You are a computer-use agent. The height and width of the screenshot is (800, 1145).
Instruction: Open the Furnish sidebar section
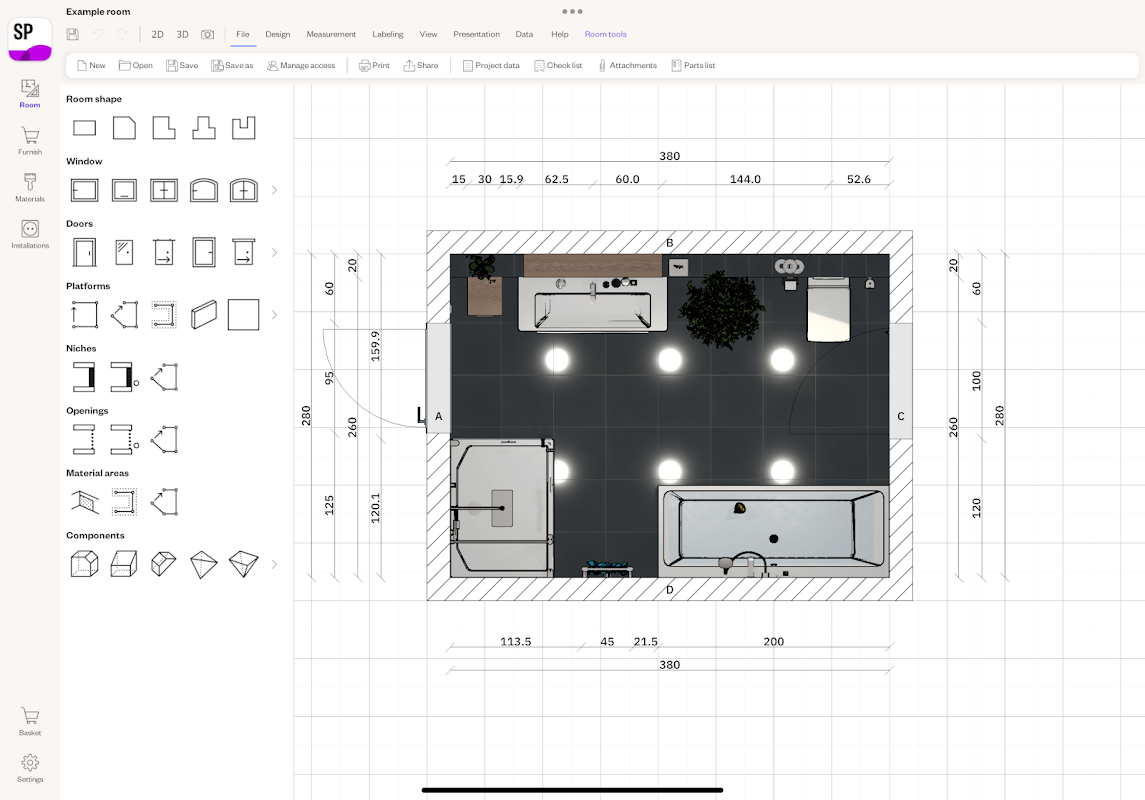tap(30, 141)
